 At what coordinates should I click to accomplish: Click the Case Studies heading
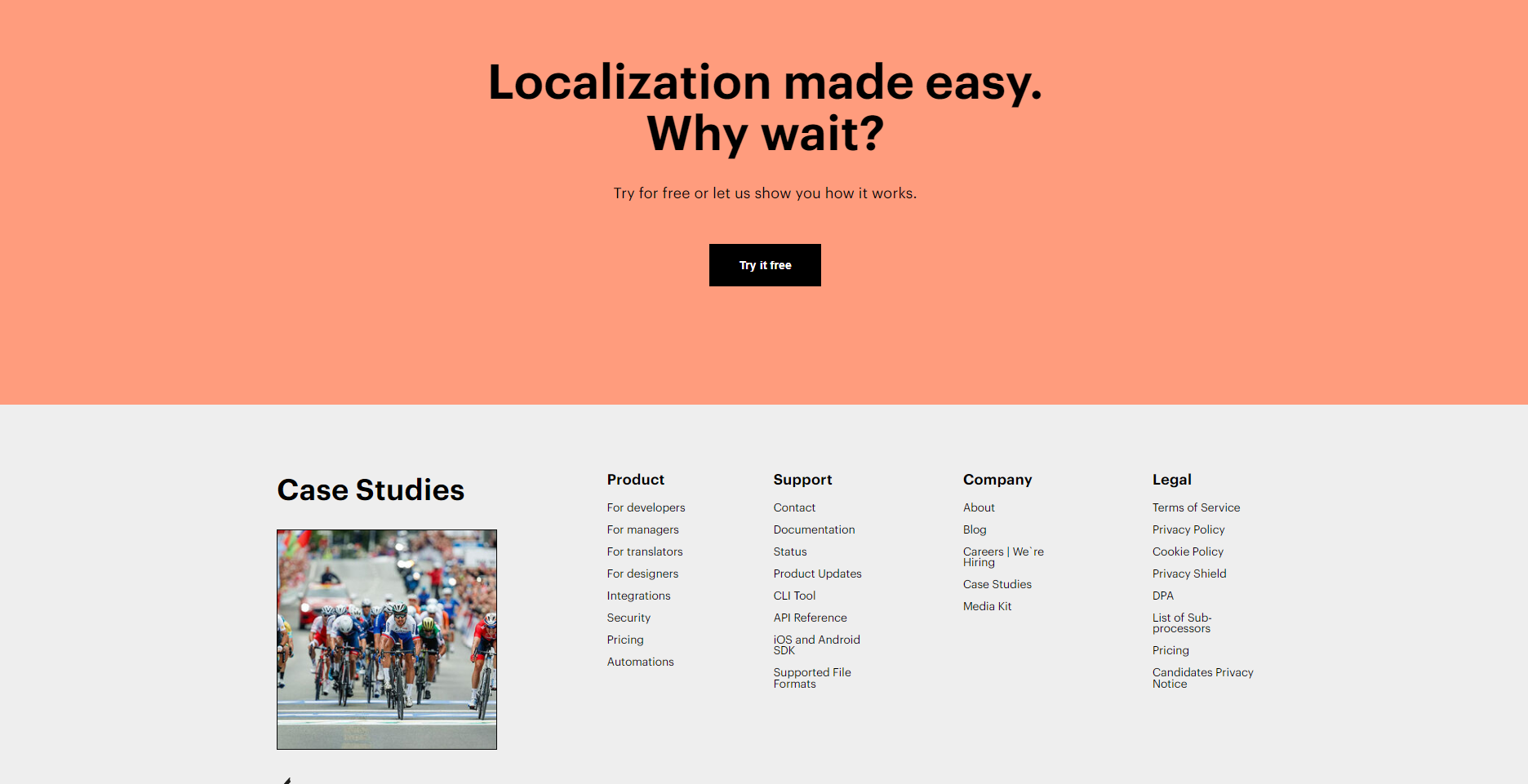point(371,490)
